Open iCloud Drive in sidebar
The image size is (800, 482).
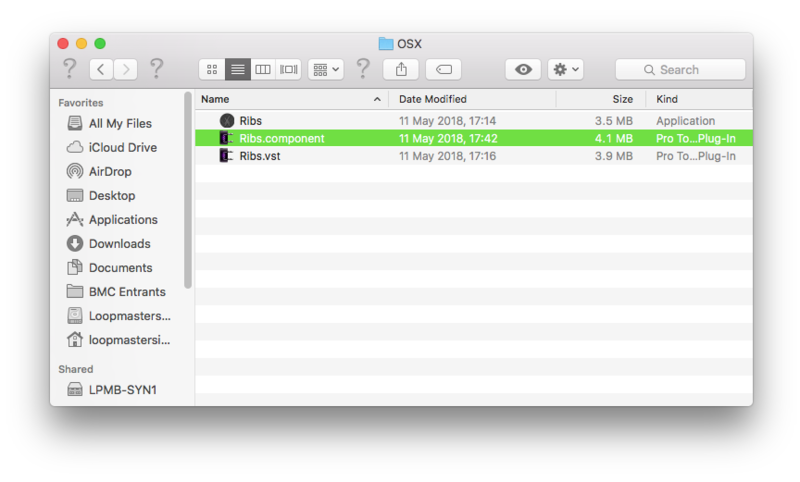122,147
